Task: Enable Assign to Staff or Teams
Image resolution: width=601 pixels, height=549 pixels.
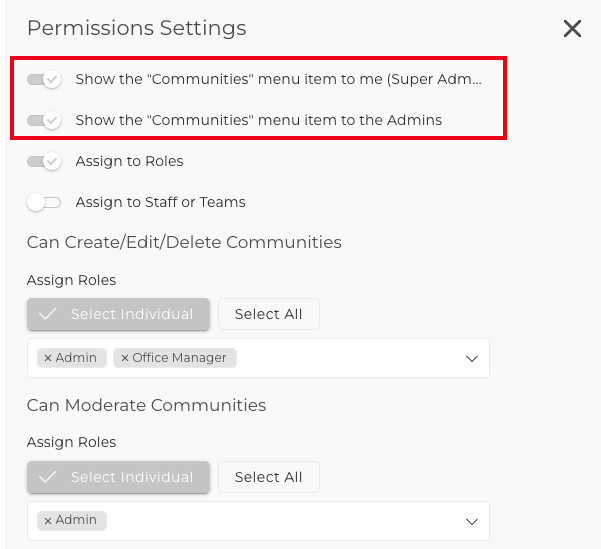Action: (x=44, y=202)
